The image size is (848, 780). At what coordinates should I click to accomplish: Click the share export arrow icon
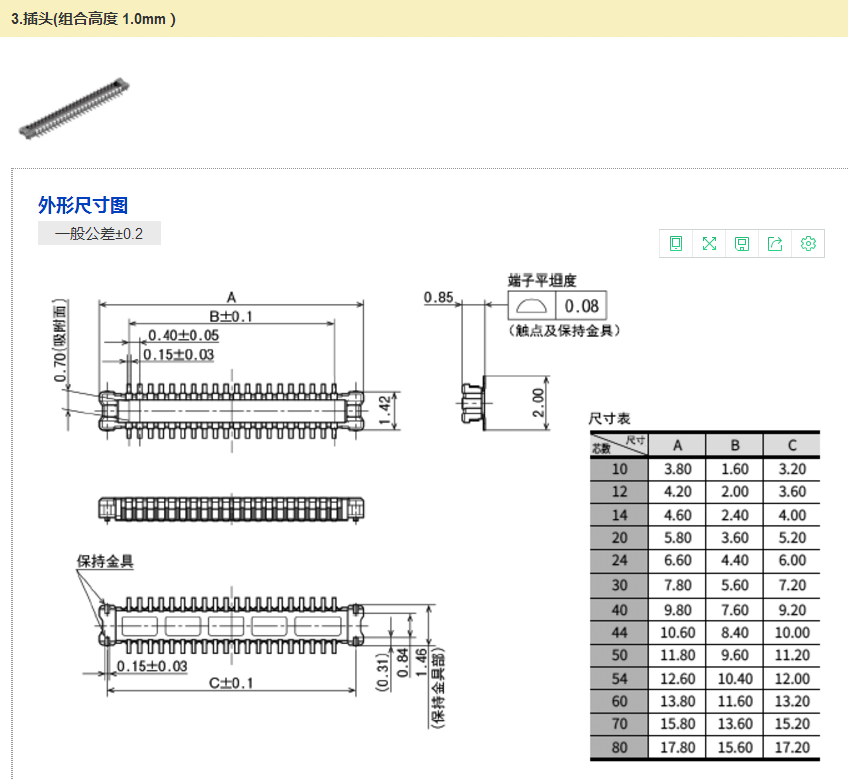[x=775, y=244]
